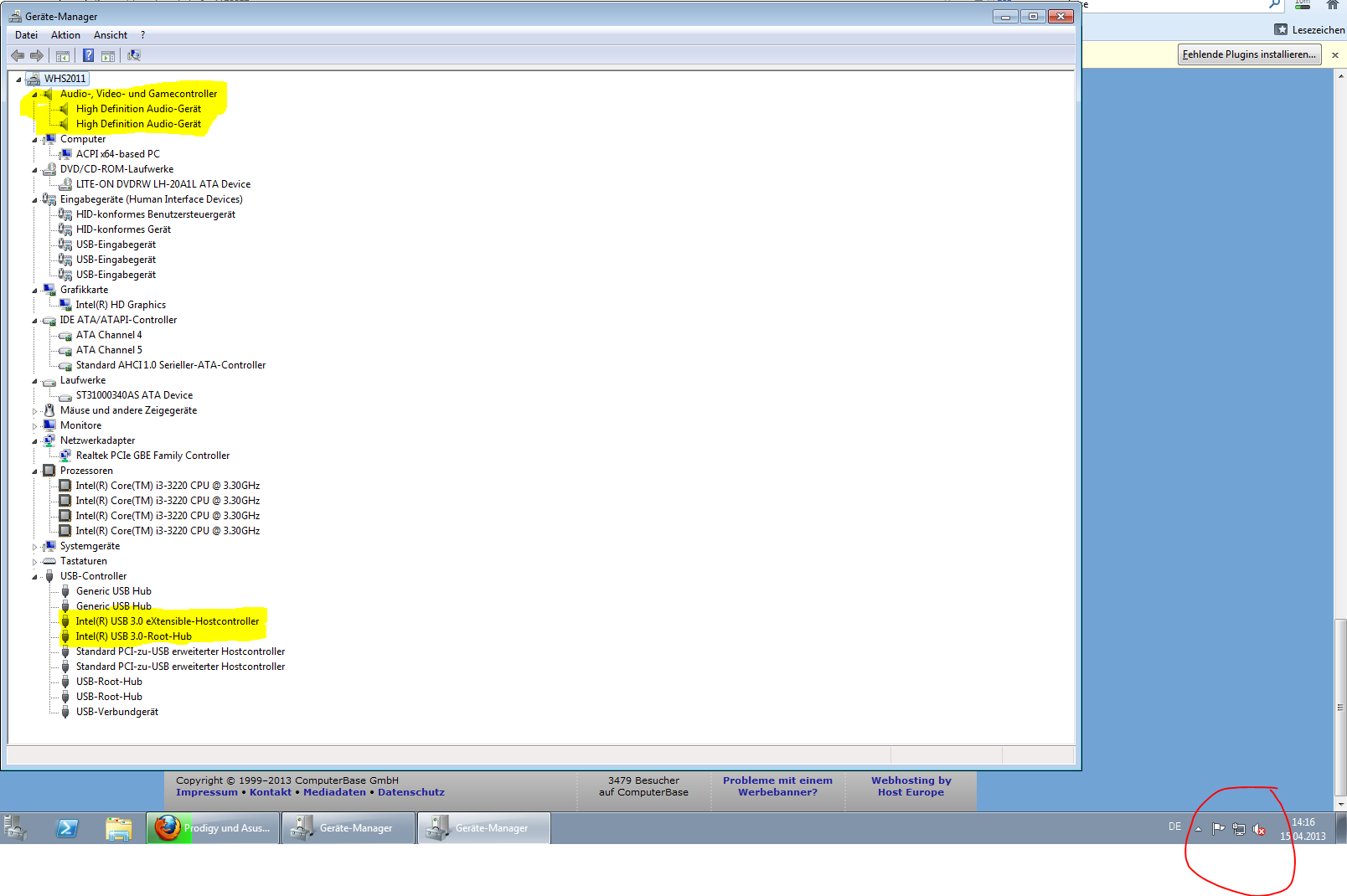Viewport: 1347px width, 896px height.
Task: Open help with the blue question mark icon
Action: click(x=88, y=55)
